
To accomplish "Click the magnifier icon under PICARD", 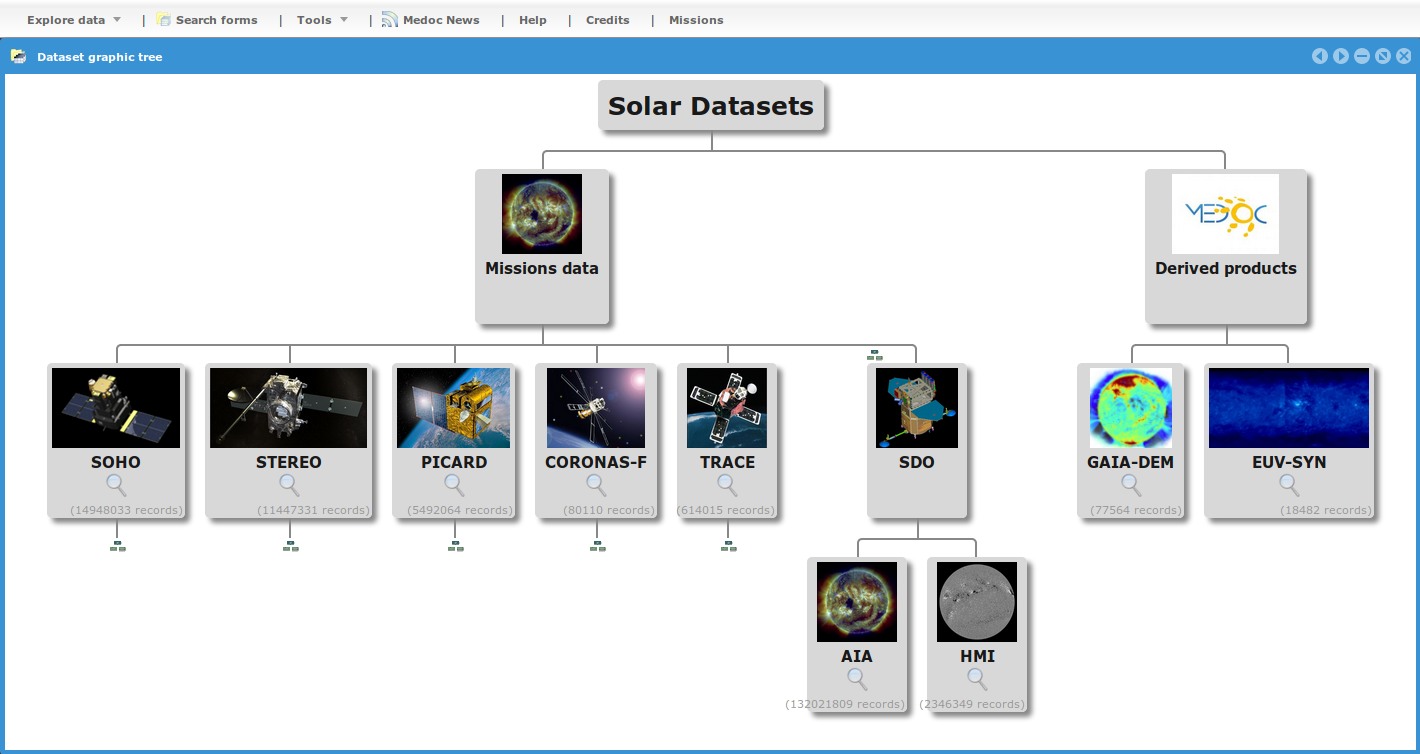I will coord(454,485).
